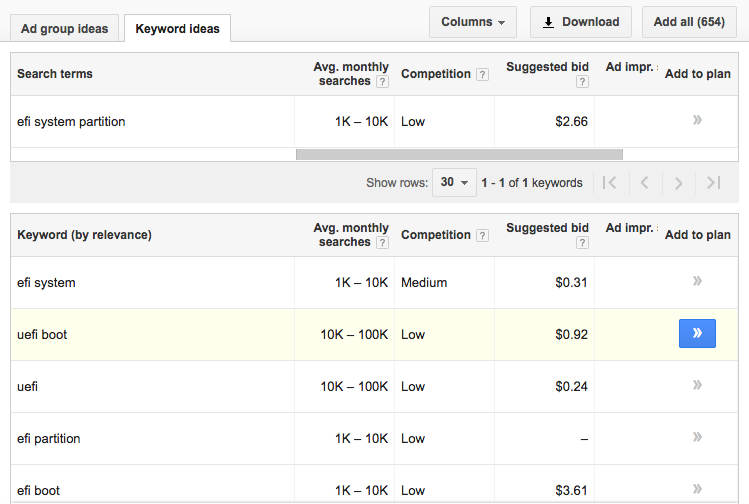Add 'efi partition' keyword to plan
The height and width of the screenshot is (504, 749).
pyautogui.click(x=697, y=438)
